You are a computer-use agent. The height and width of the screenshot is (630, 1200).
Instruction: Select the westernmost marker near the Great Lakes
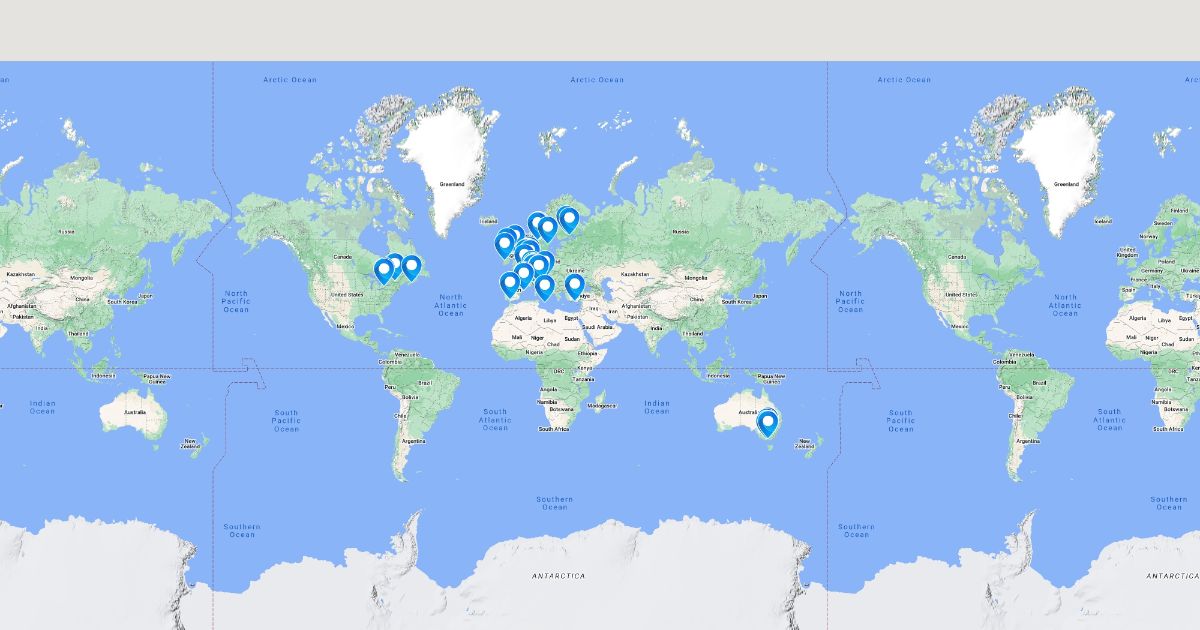coord(383,270)
